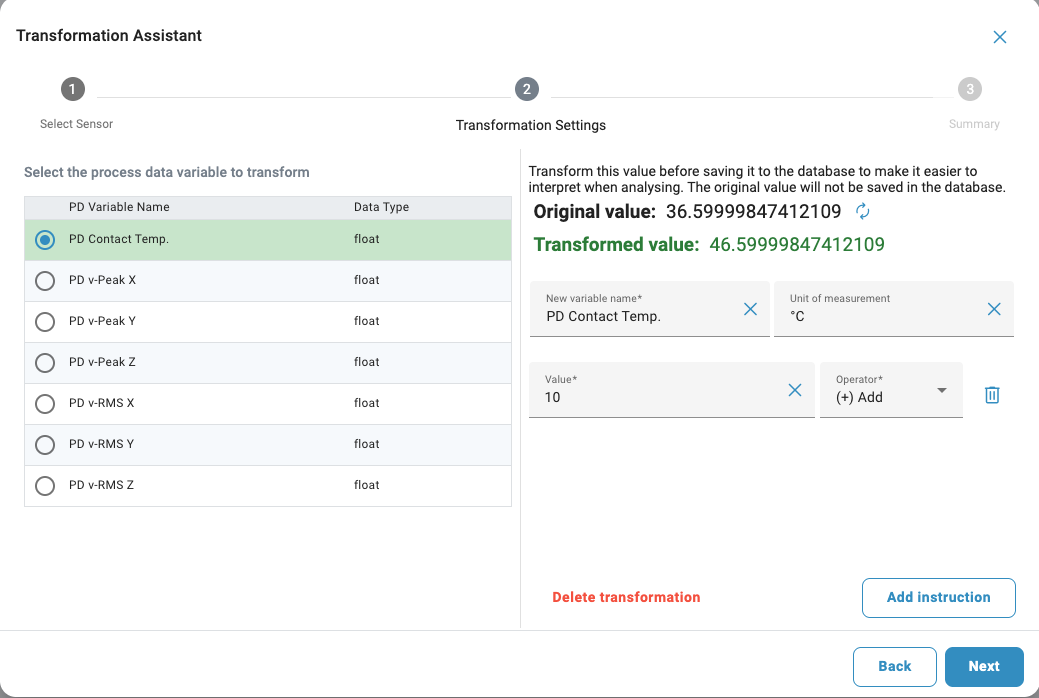Clear the New variable name field

[750, 310]
